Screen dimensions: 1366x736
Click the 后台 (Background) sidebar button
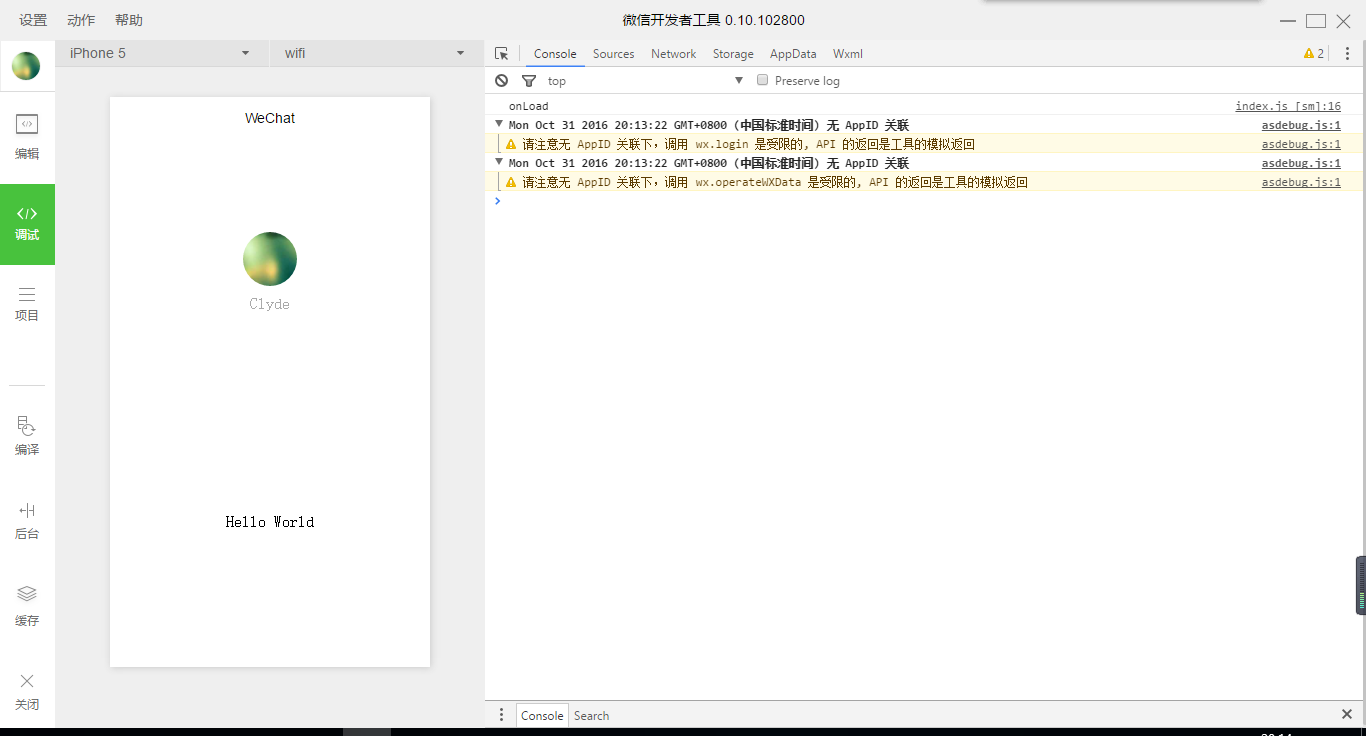(x=27, y=521)
